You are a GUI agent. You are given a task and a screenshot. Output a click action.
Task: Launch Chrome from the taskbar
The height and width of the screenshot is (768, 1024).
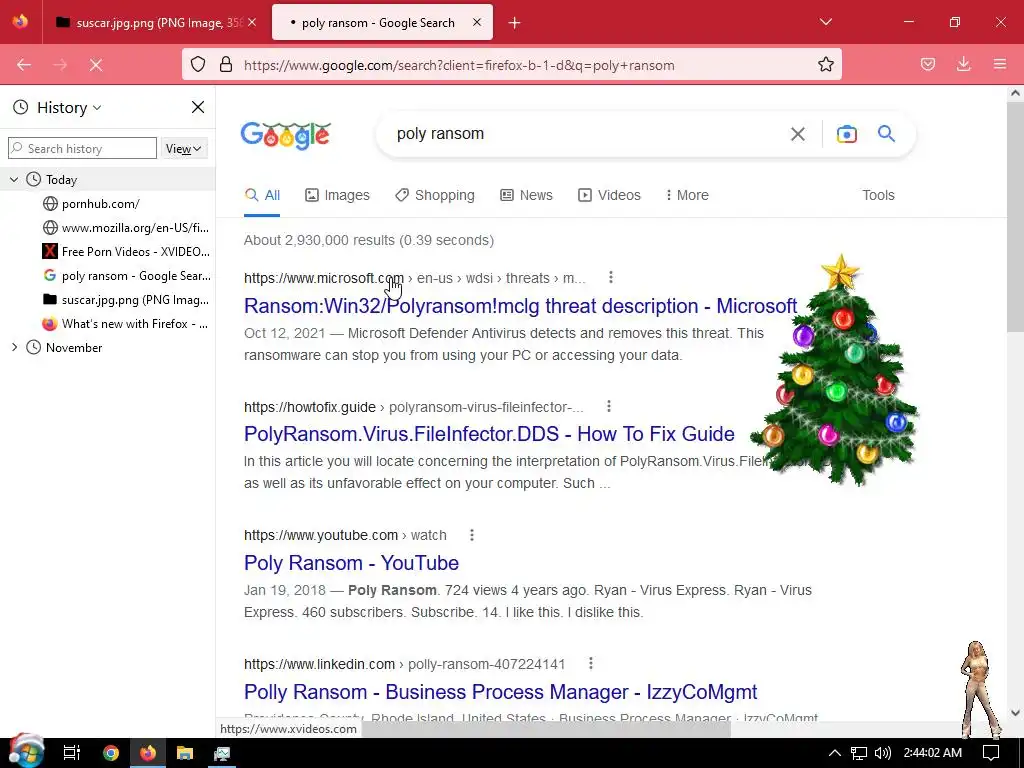pyautogui.click(x=111, y=753)
